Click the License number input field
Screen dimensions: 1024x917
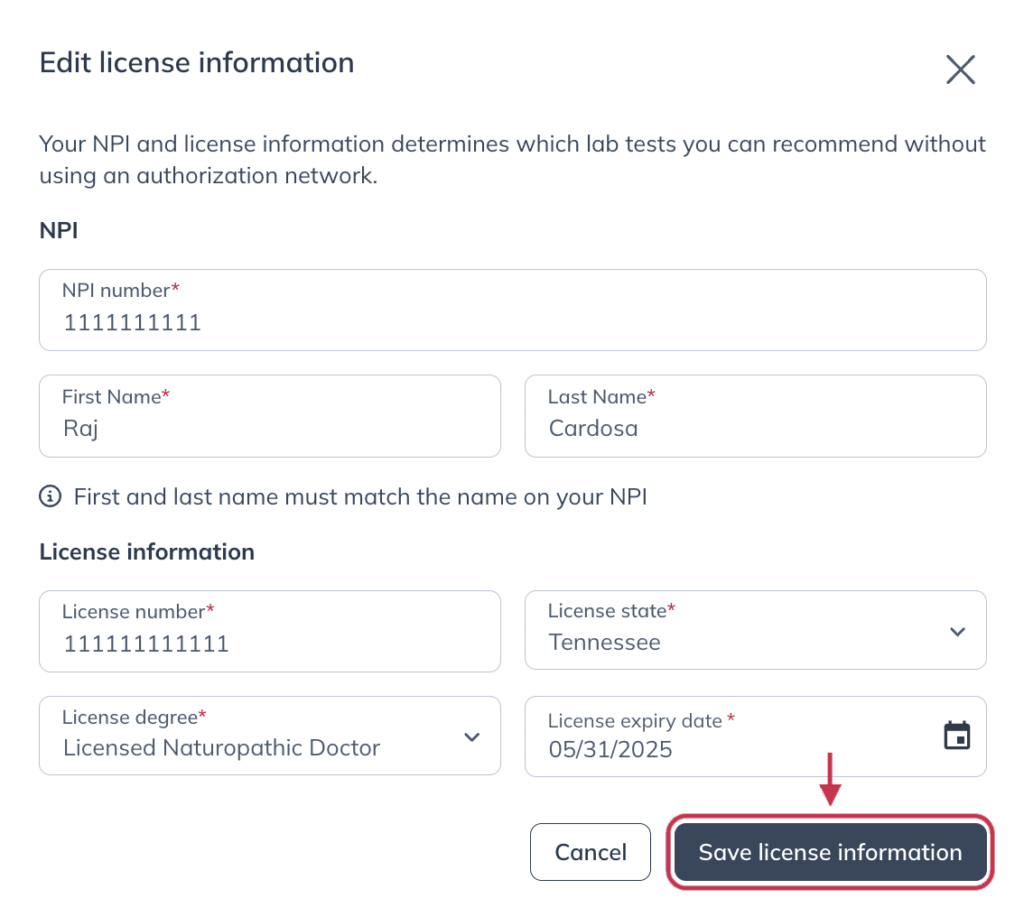coord(270,632)
